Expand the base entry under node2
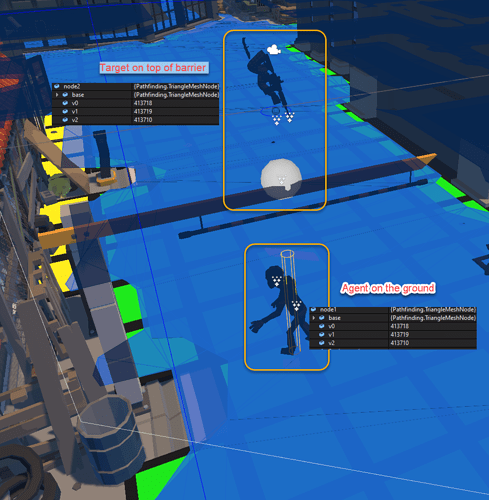 (x=57, y=95)
